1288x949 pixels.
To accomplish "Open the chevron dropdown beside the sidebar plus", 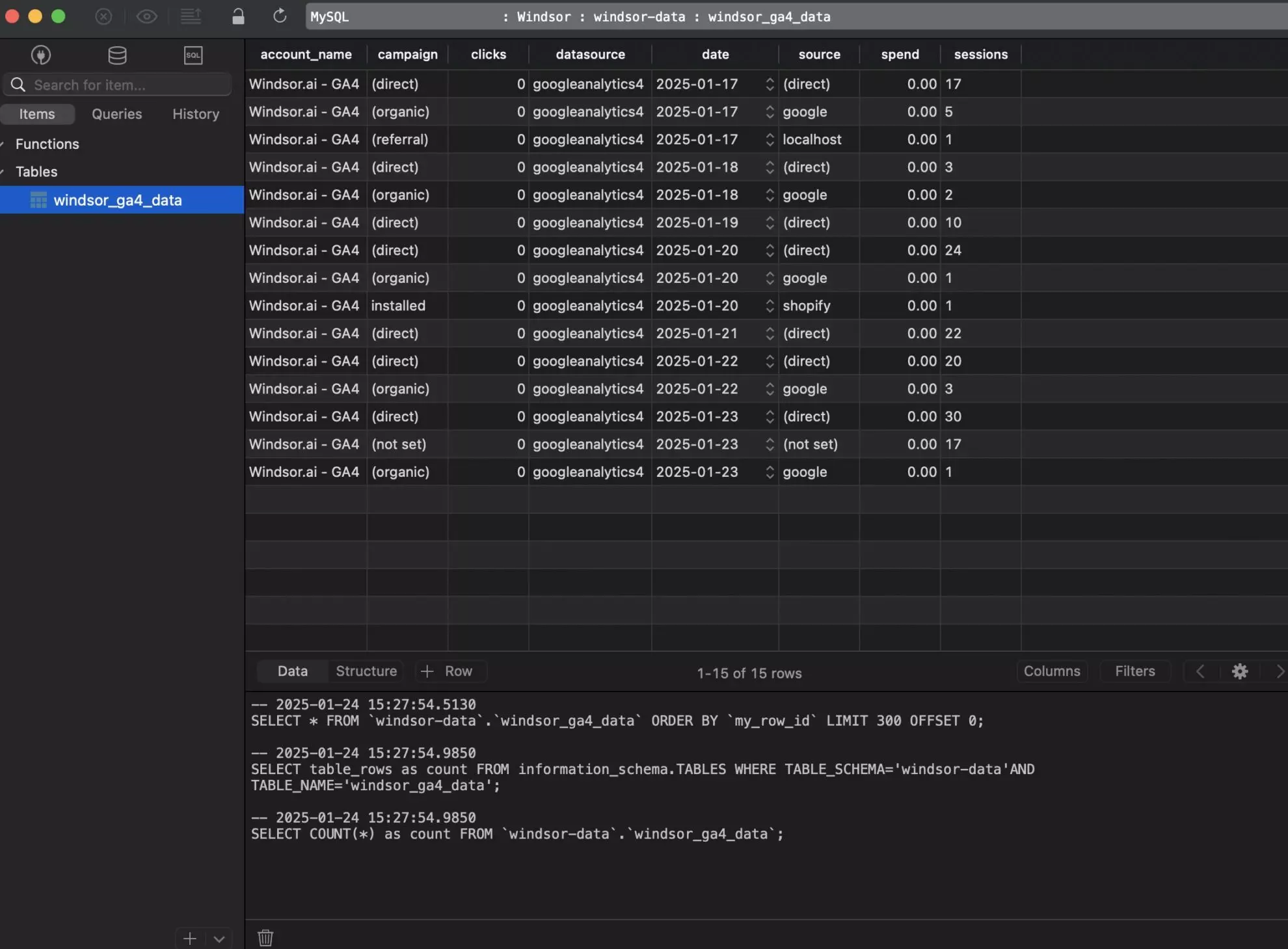I will click(219, 939).
